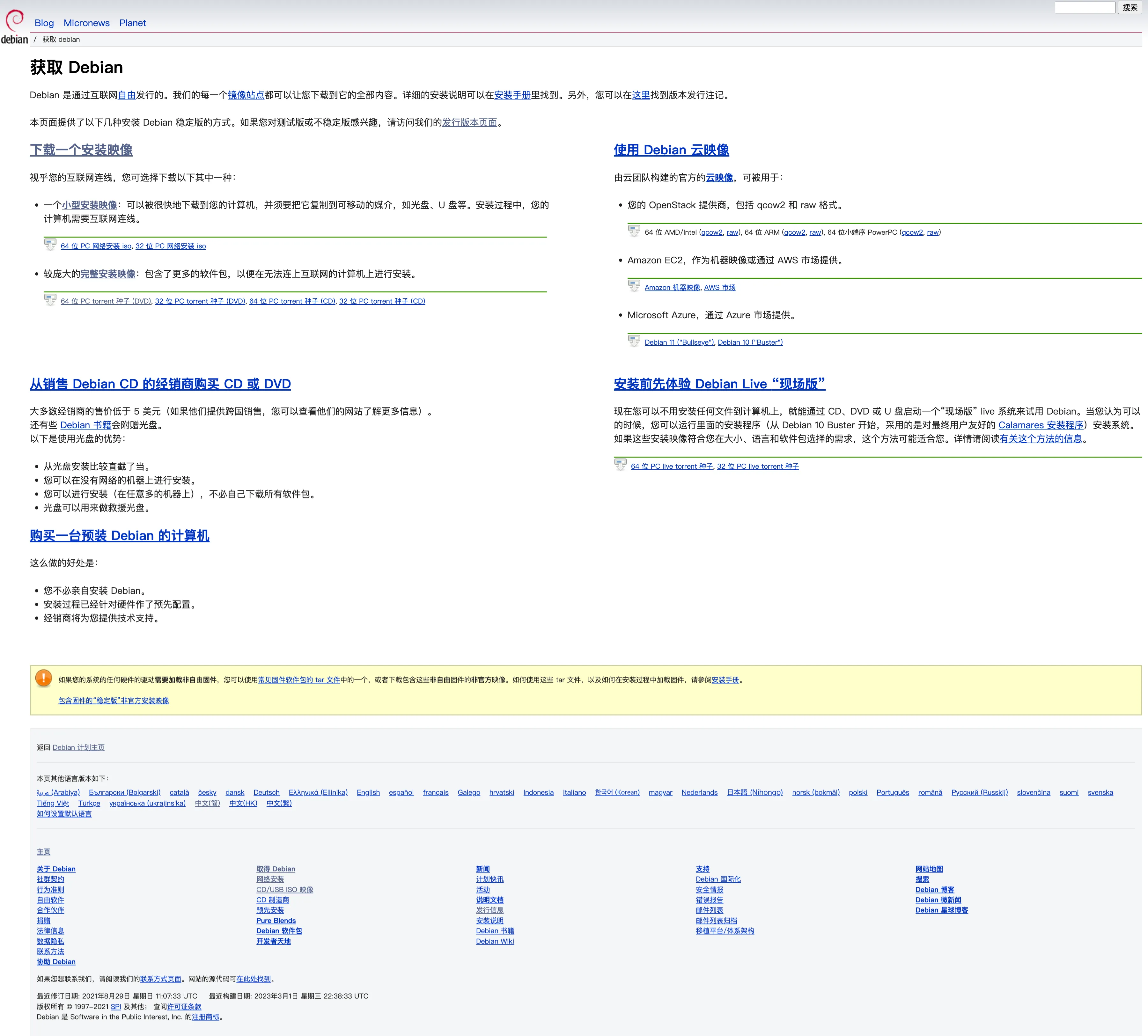This screenshot has height=1036, width=1148.
Task: Open the 联系方式页面 link
Action: click(x=160, y=979)
